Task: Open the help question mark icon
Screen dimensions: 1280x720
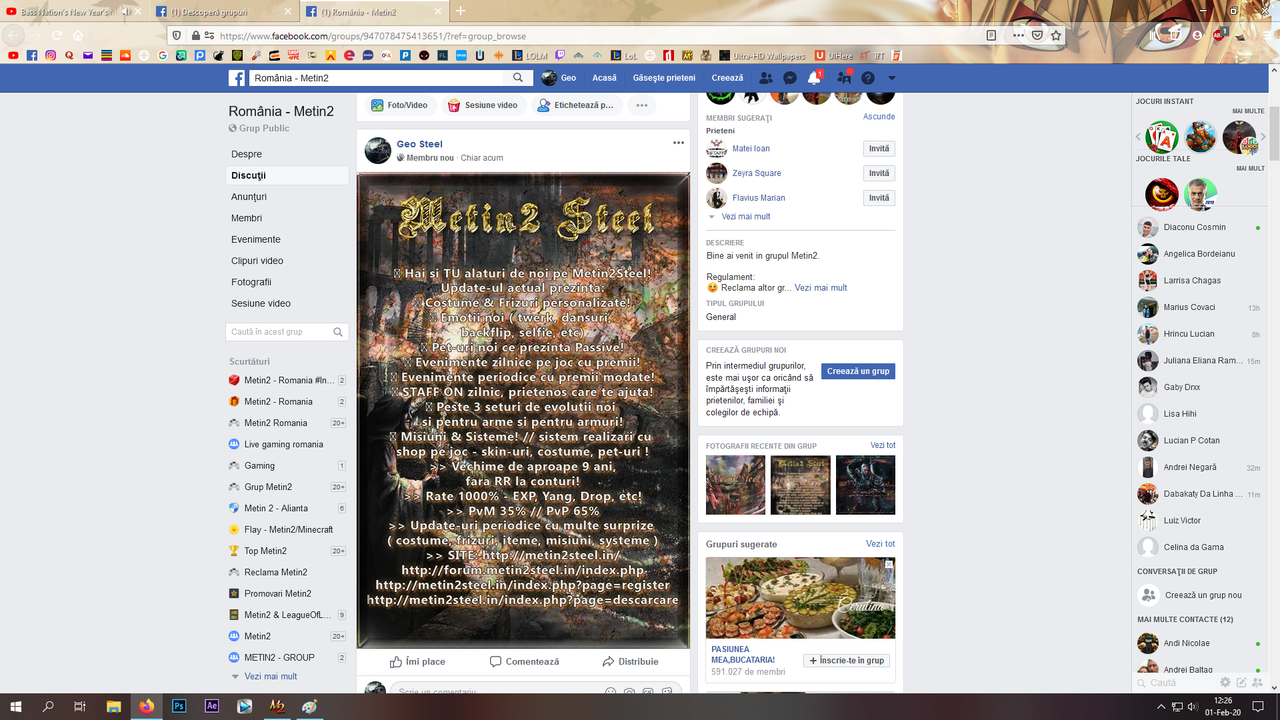Action: pyautogui.click(x=868, y=78)
